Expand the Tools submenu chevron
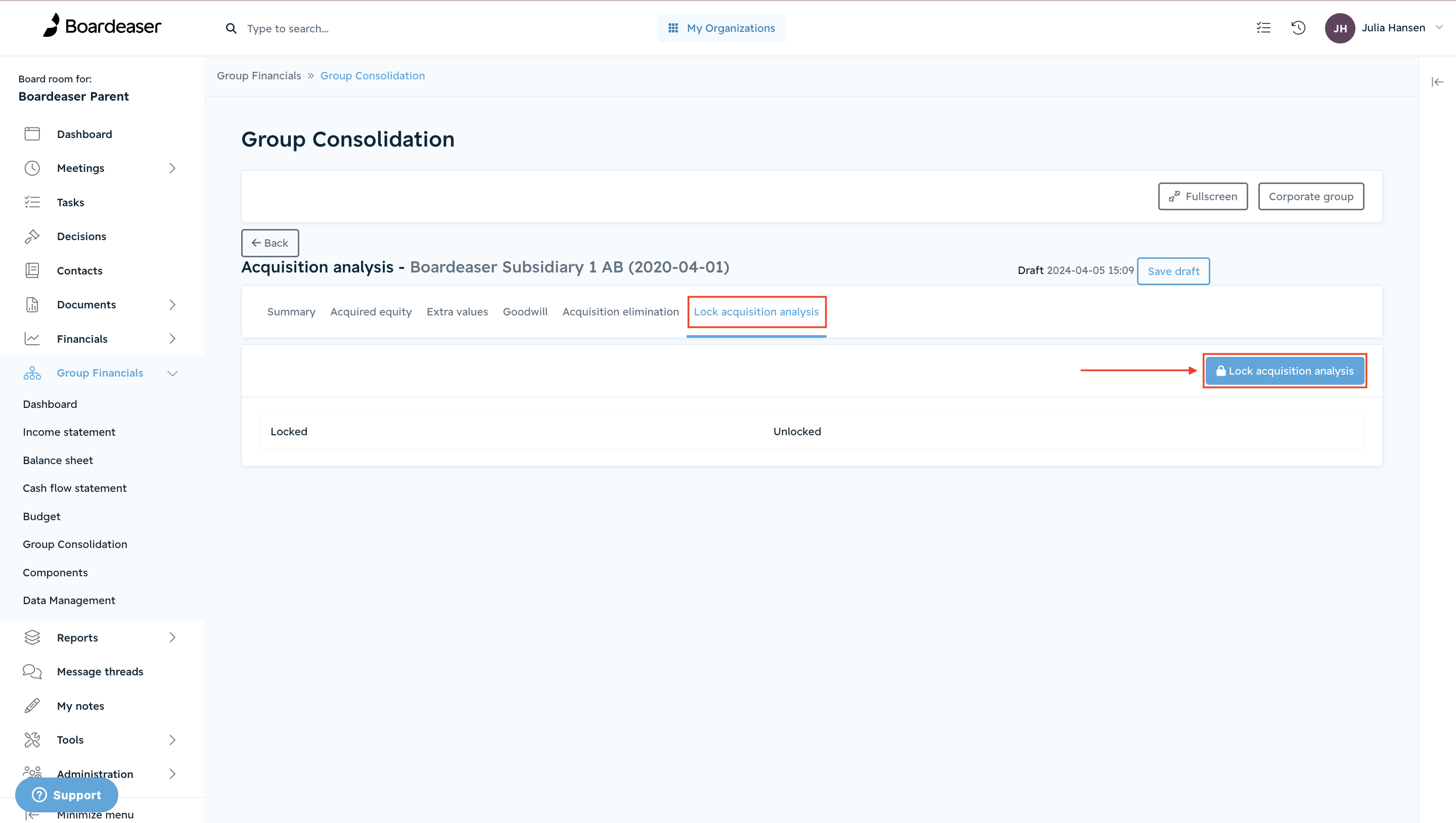 (x=172, y=740)
